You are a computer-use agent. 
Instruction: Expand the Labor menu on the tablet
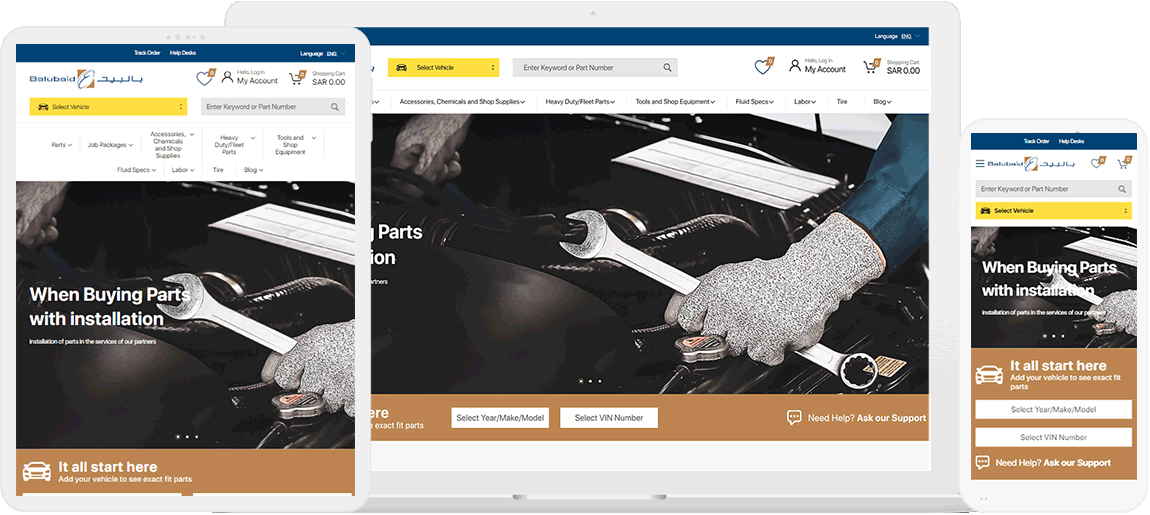pyautogui.click(x=183, y=170)
